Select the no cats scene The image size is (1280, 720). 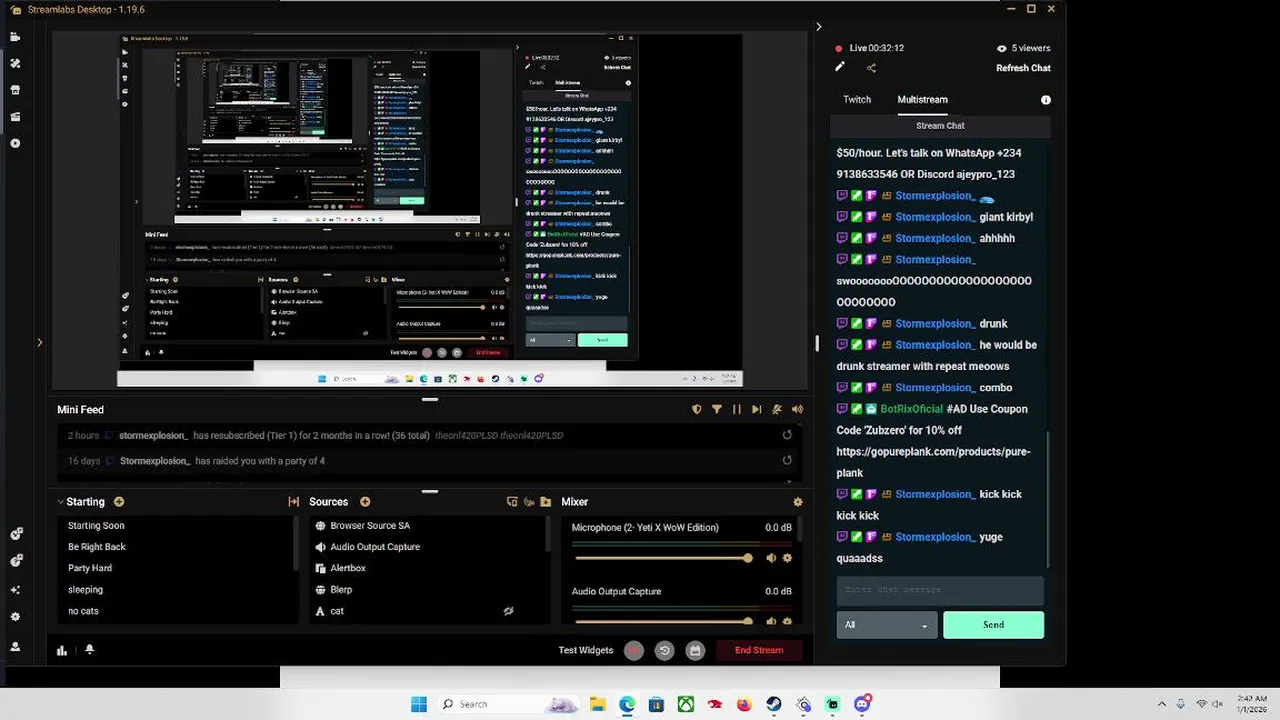(x=83, y=611)
